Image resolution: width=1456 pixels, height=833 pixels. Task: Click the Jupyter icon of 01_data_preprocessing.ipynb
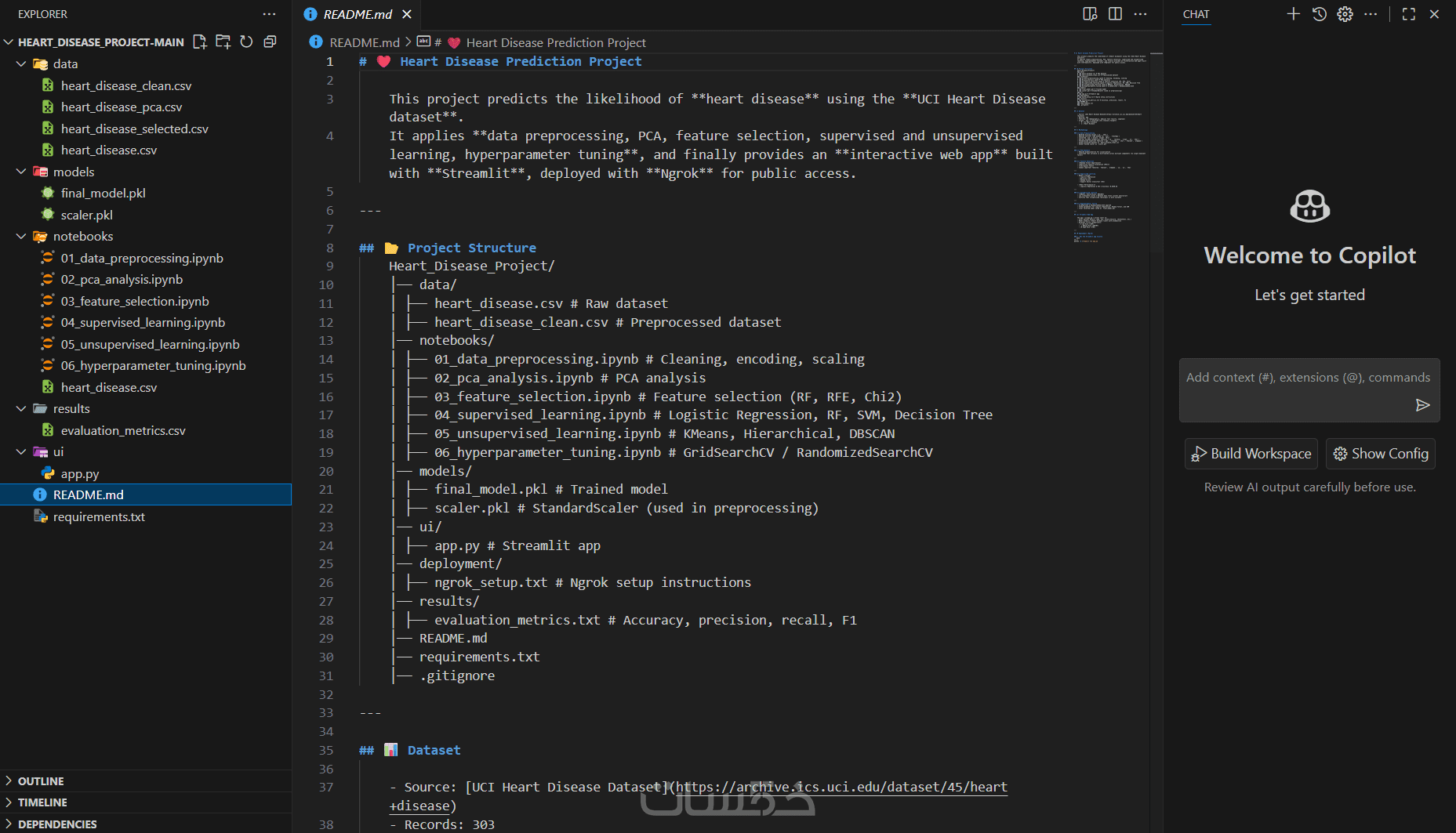click(48, 258)
